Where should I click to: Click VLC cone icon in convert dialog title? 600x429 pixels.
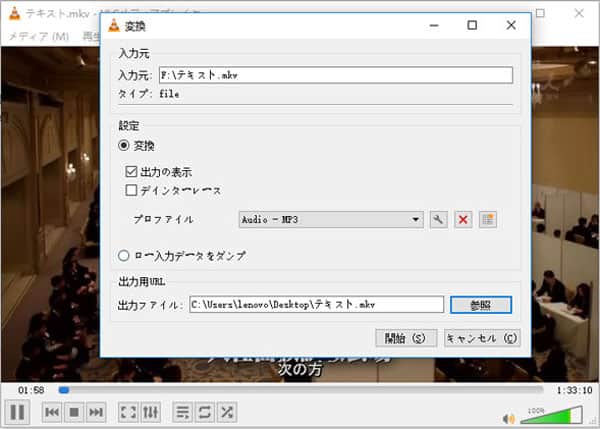[x=114, y=26]
